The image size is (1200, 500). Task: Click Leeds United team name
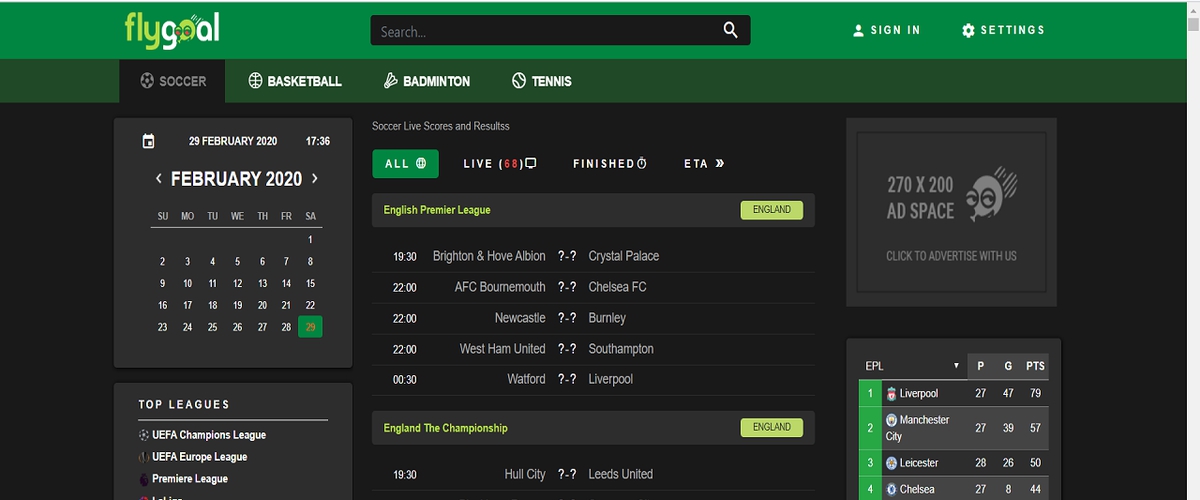(x=620, y=474)
